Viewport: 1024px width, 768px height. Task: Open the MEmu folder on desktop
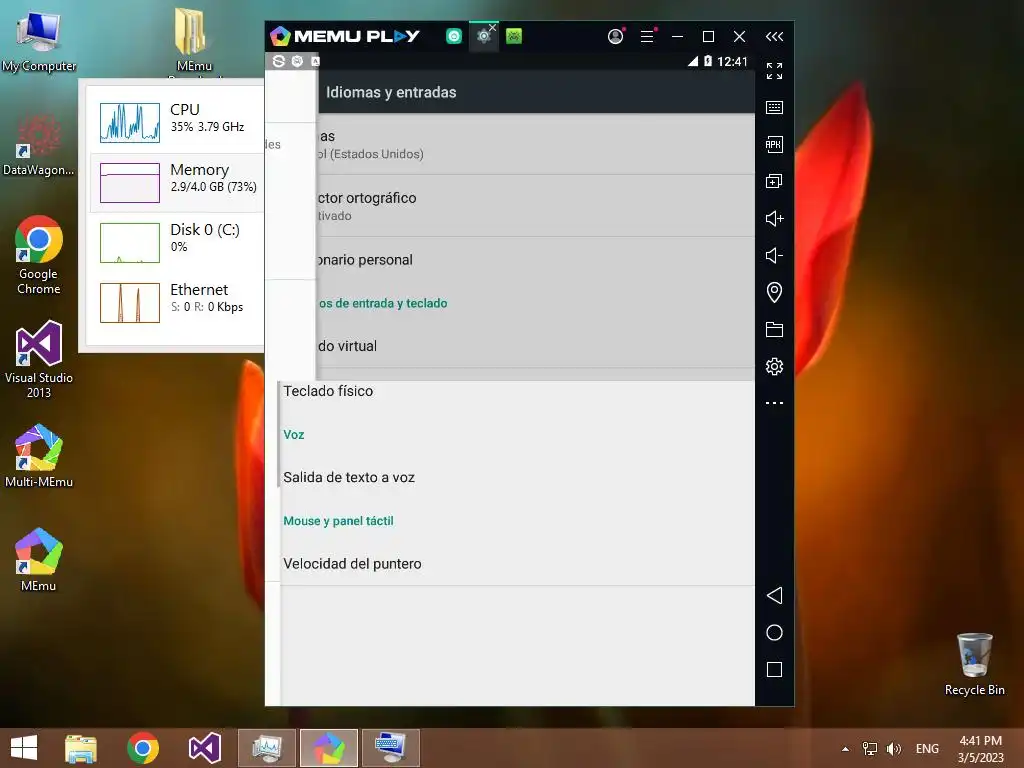[x=193, y=39]
